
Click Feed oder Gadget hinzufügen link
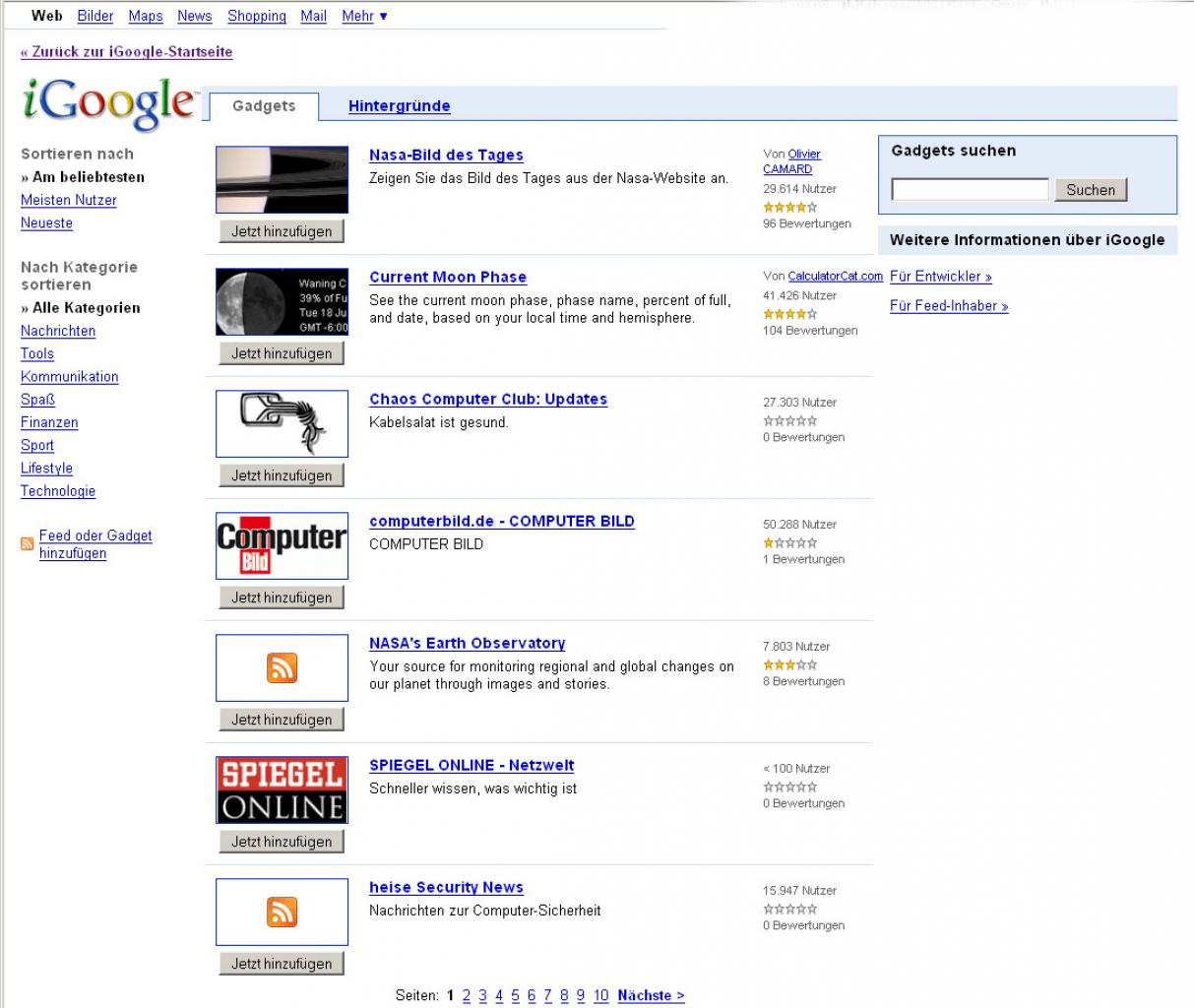coord(95,544)
